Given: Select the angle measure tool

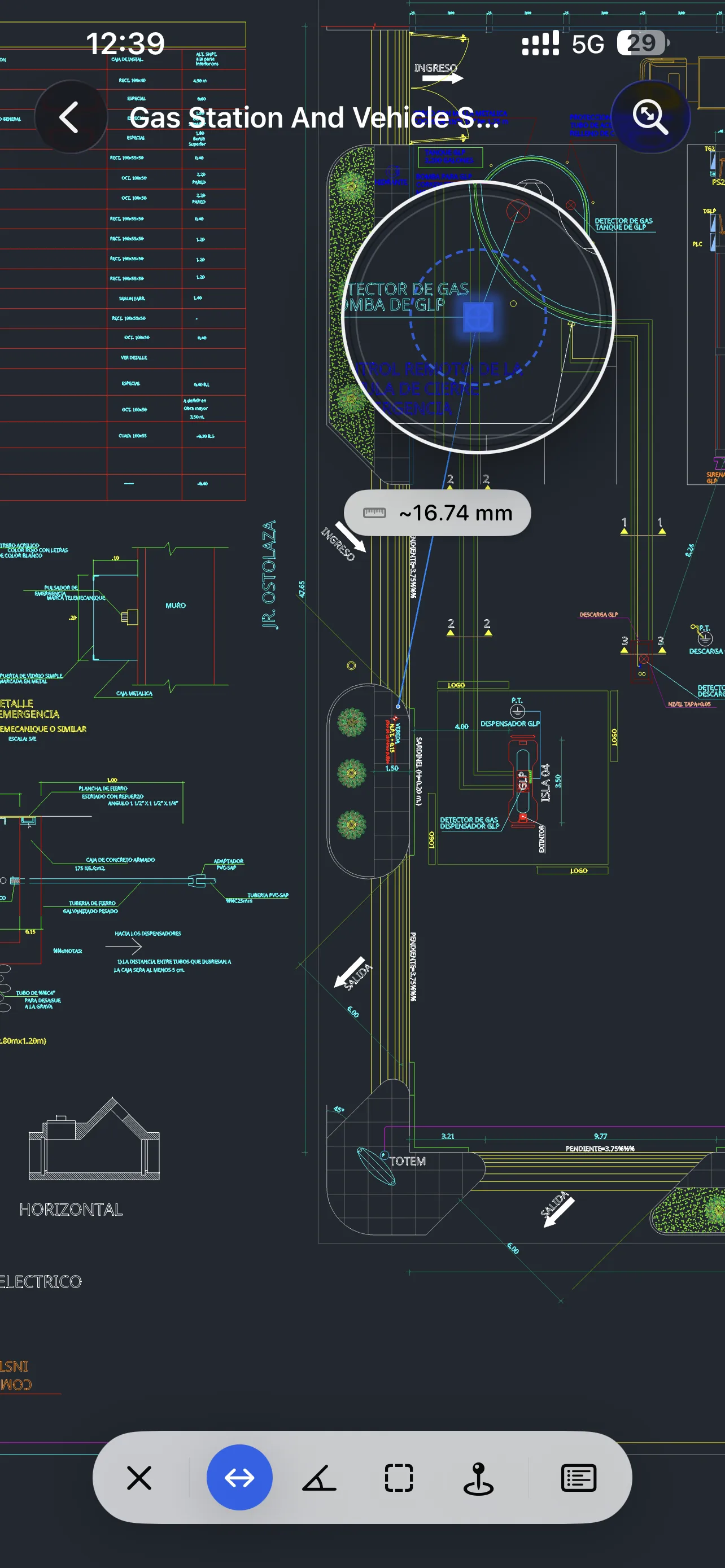Looking at the screenshot, I should [x=319, y=1477].
